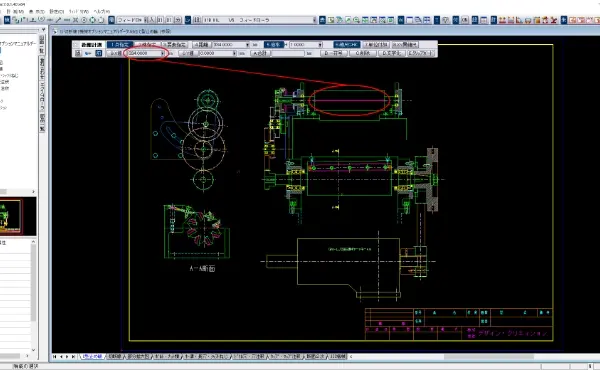This screenshot has height=370, width=600.
Task: Click the diagonal line tool icon
Action: coord(59,20)
